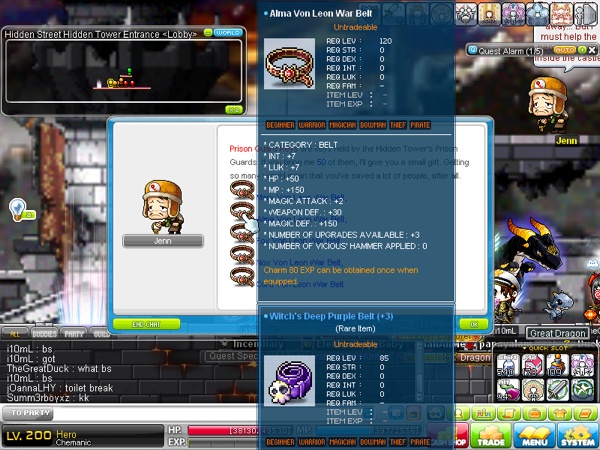600x450 pixels.
Task: Use the purple-green potion quick slot (94)
Action: (508, 390)
